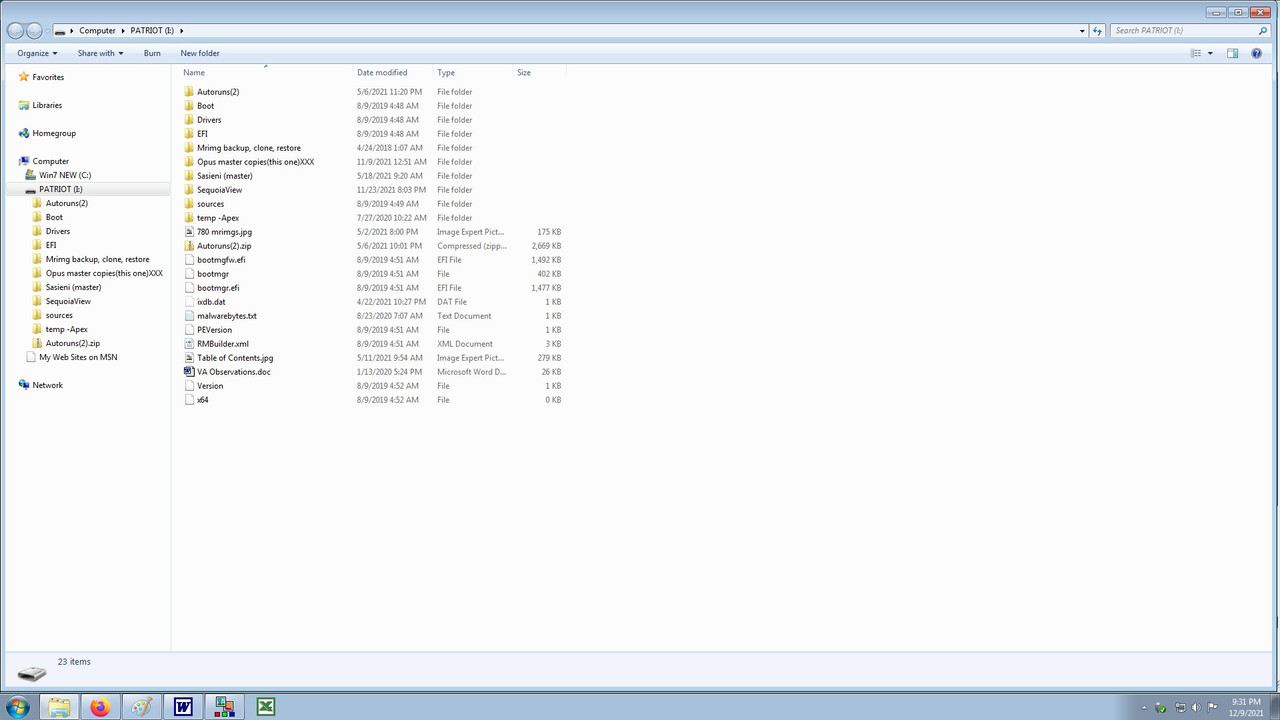Click the Computer breadcrumb in address bar
Image resolution: width=1280 pixels, height=720 pixels.
tap(97, 31)
